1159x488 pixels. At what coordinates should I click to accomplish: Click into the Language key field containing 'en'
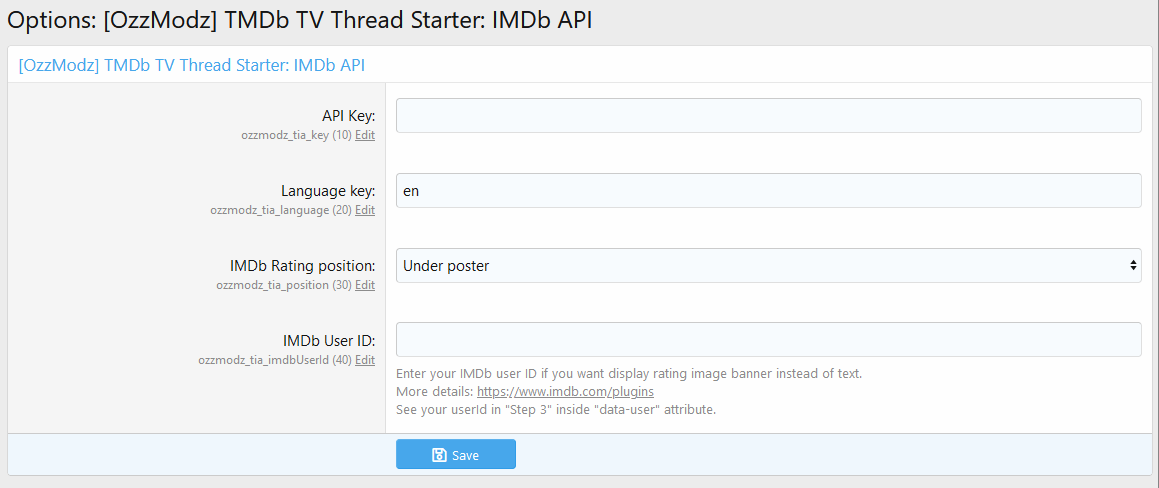click(x=768, y=191)
